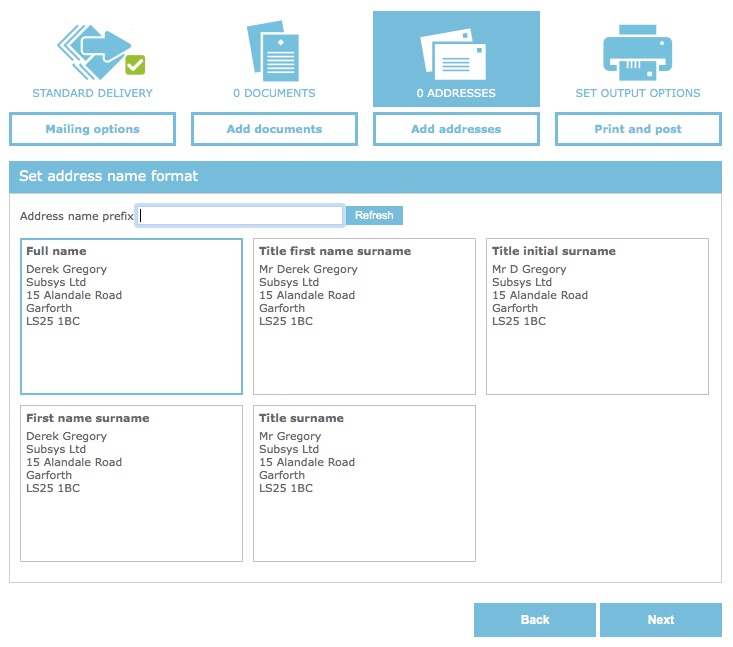Screen dimensions: 733x647
Task: Select Title surname format card
Action: coord(364,483)
